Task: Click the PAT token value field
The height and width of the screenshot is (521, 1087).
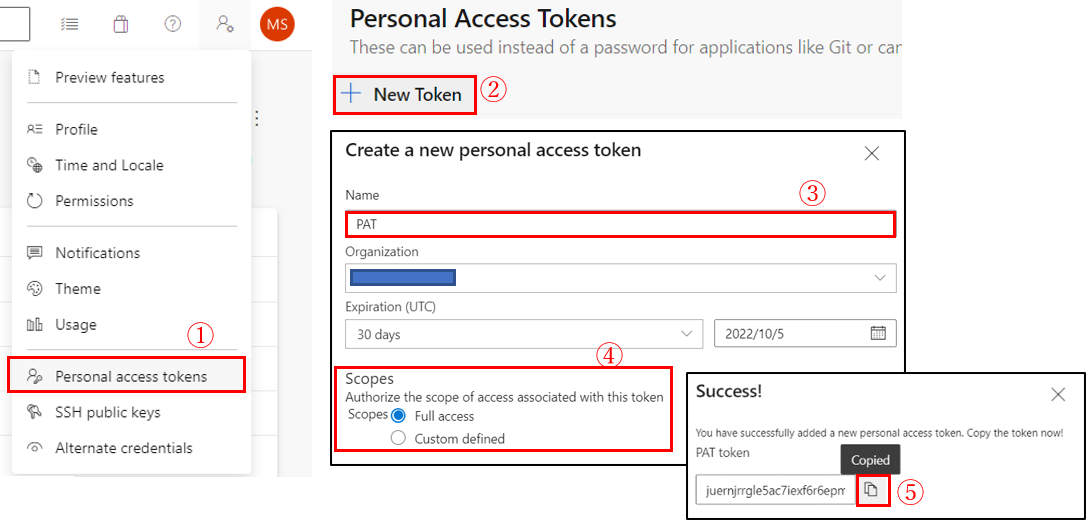Action: pyautogui.click(x=776, y=491)
